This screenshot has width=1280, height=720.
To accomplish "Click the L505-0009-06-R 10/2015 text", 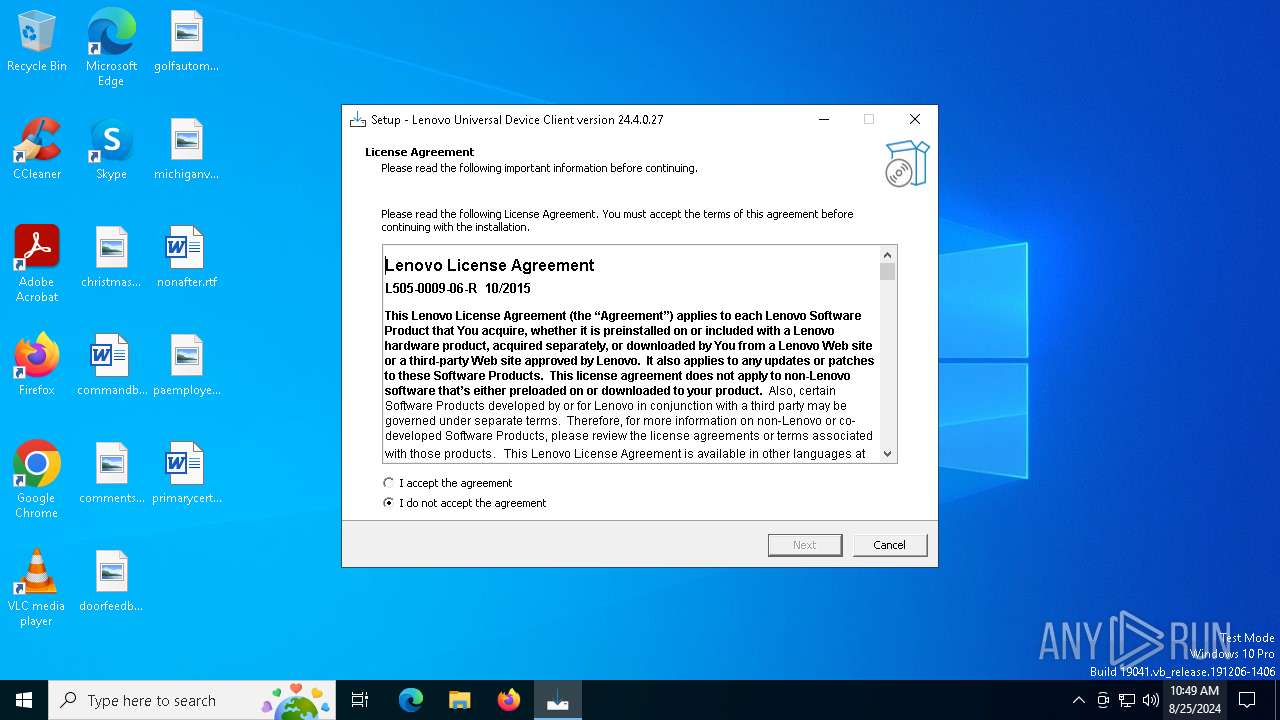I will 458,288.
